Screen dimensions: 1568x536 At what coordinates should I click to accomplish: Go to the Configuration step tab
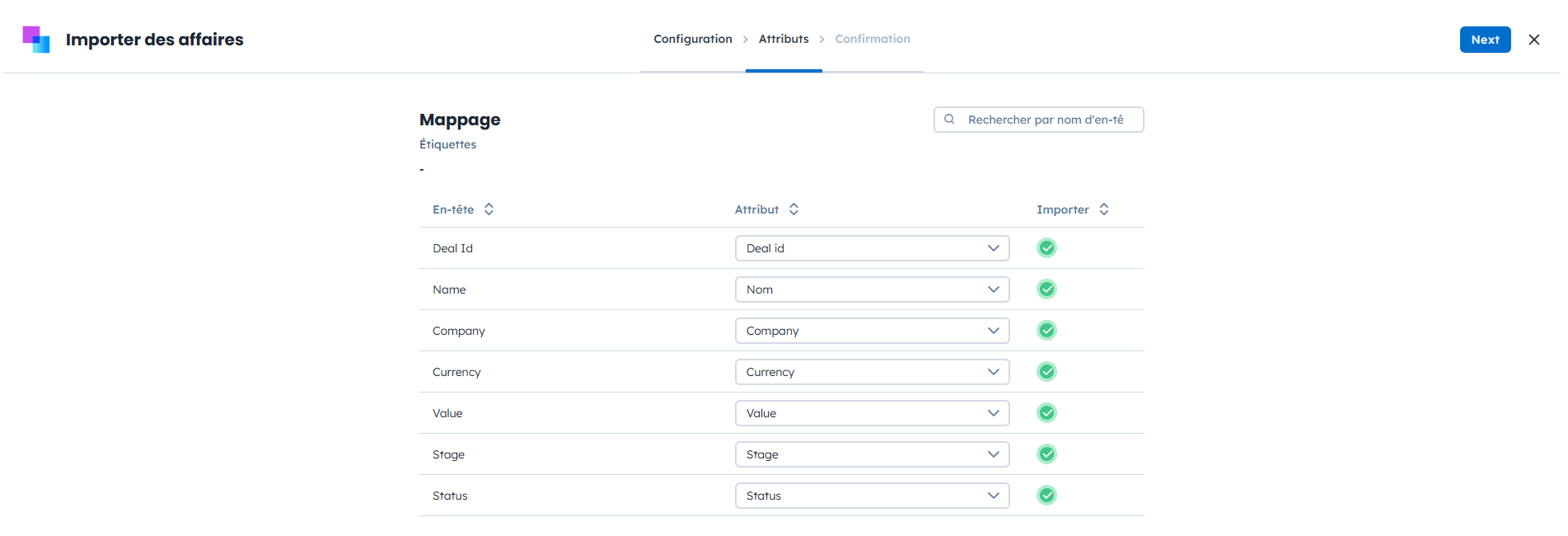692,40
